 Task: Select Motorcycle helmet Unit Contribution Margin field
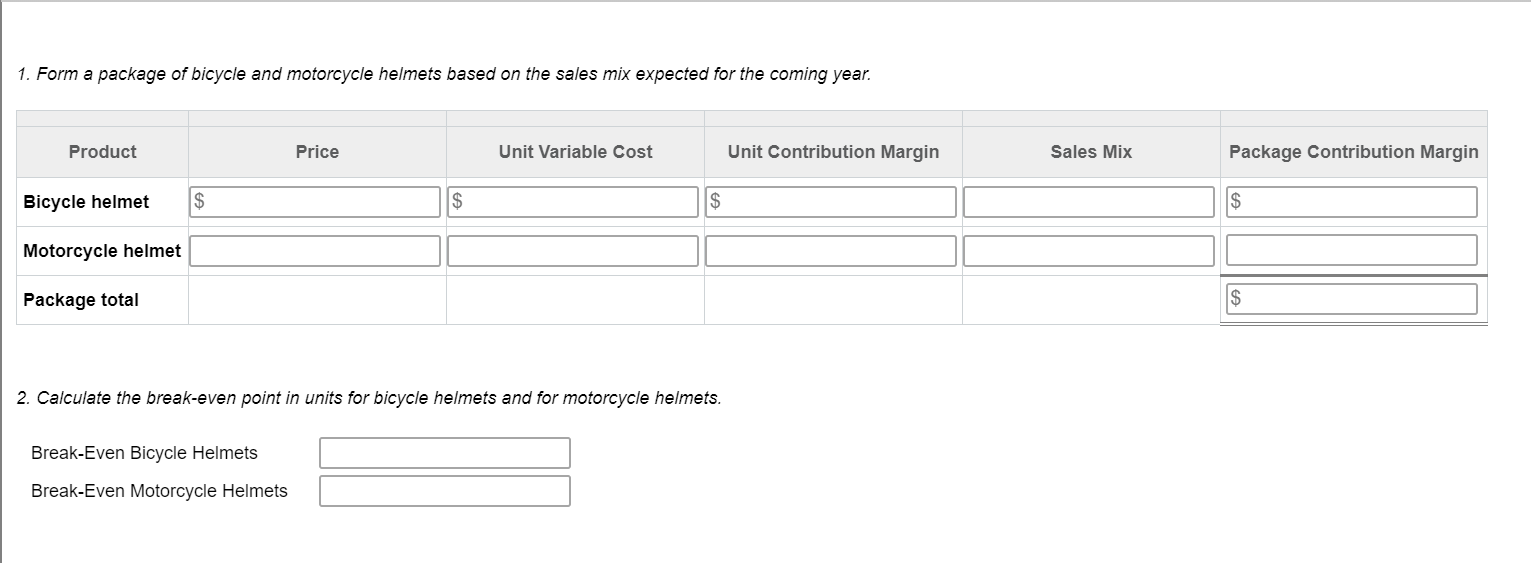[x=831, y=251]
